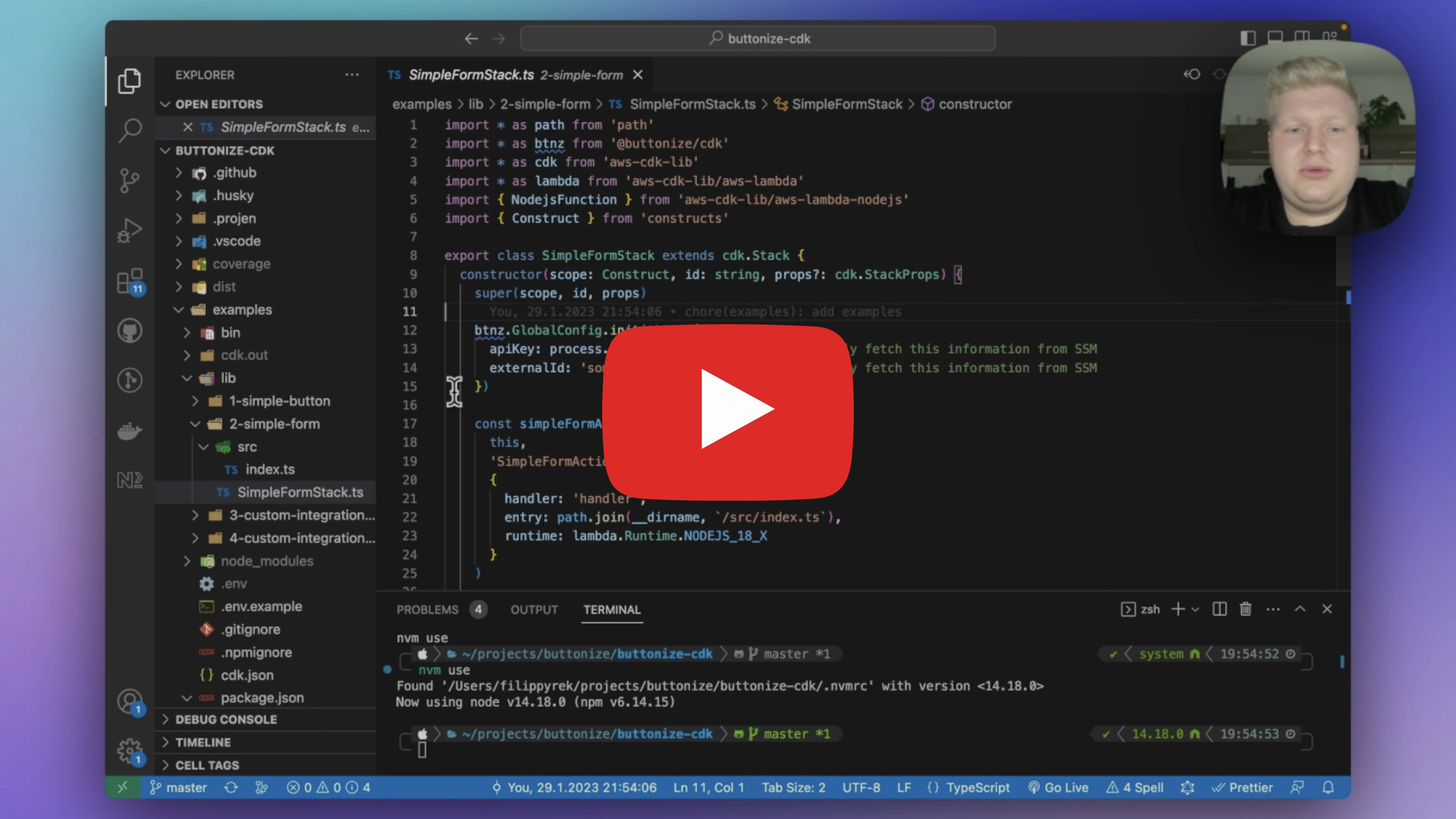Toggle panel layout icon in title bar

[x=1275, y=38]
